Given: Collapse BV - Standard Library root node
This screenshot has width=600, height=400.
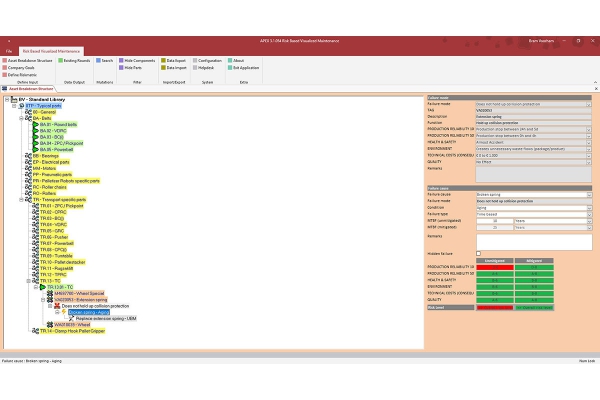Looking at the screenshot, I should click(x=7, y=100).
